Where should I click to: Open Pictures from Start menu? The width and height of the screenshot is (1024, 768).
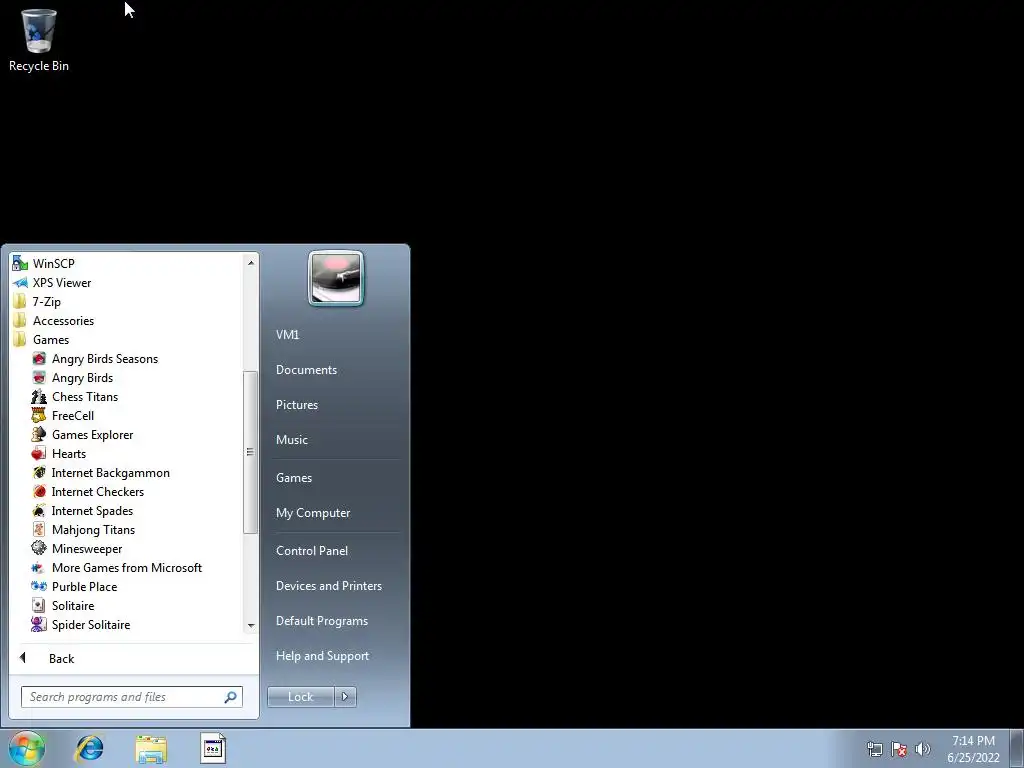297,405
